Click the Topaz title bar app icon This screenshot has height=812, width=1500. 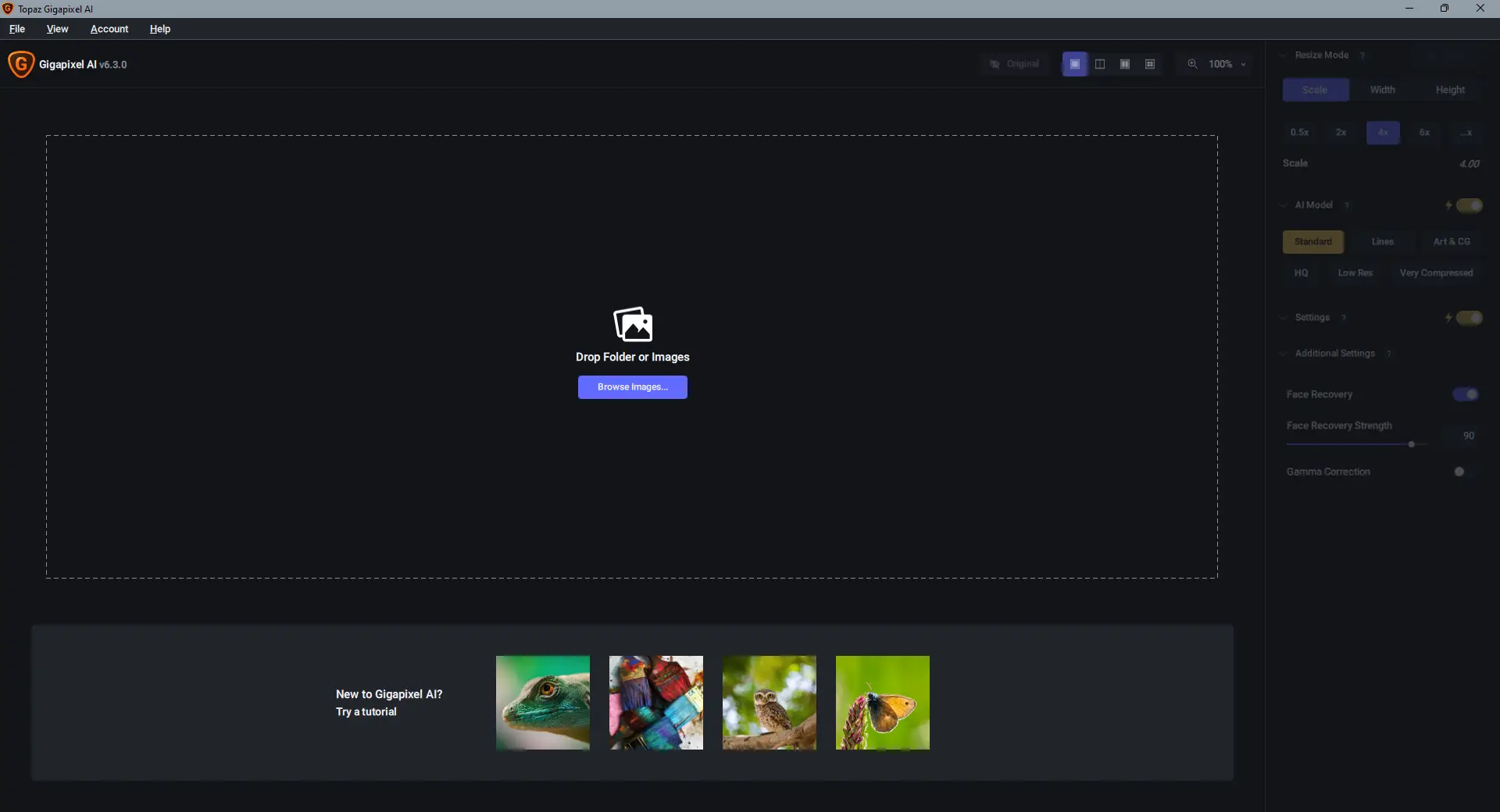(8, 9)
